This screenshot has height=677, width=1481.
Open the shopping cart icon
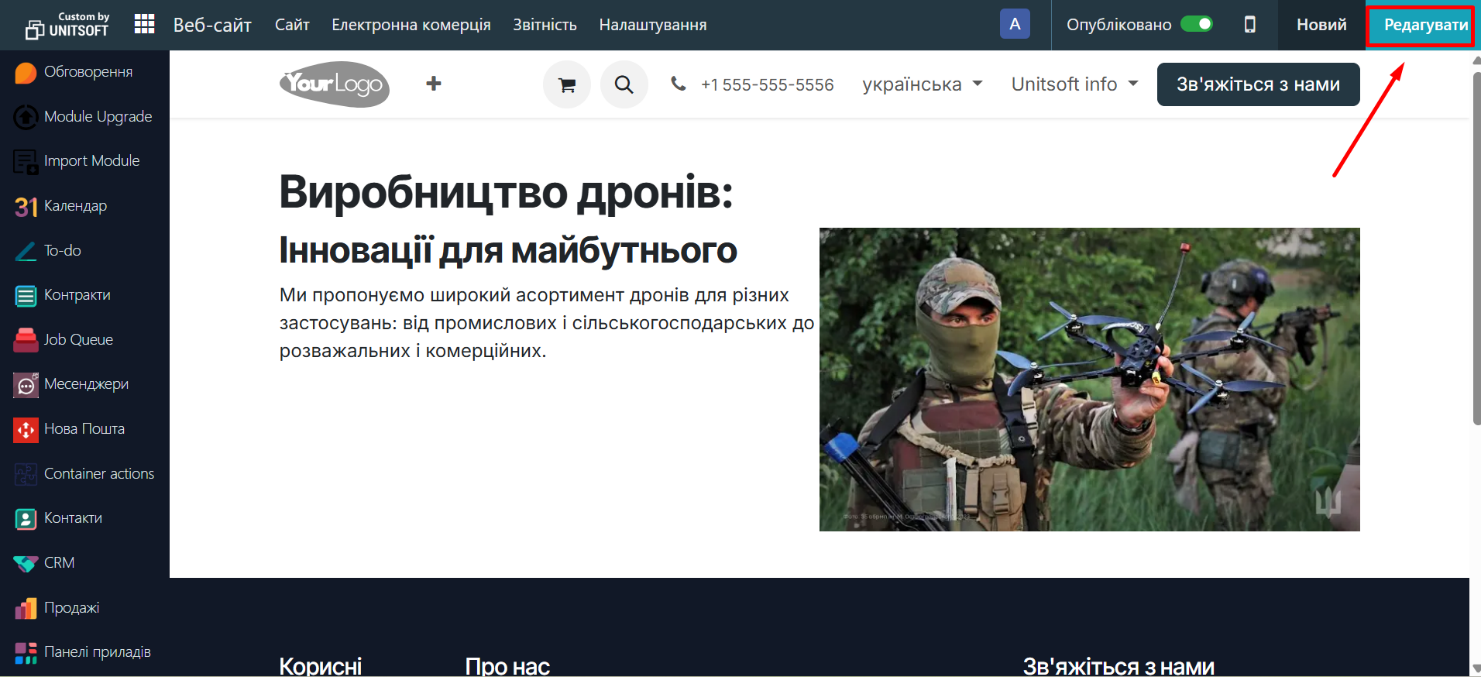click(567, 85)
